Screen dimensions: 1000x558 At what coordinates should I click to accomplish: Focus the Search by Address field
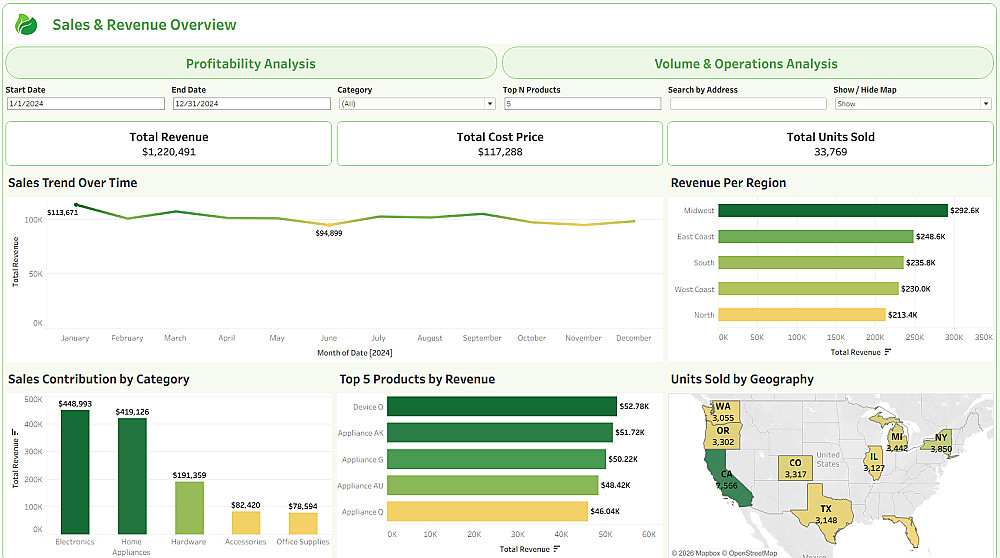[x=748, y=104]
